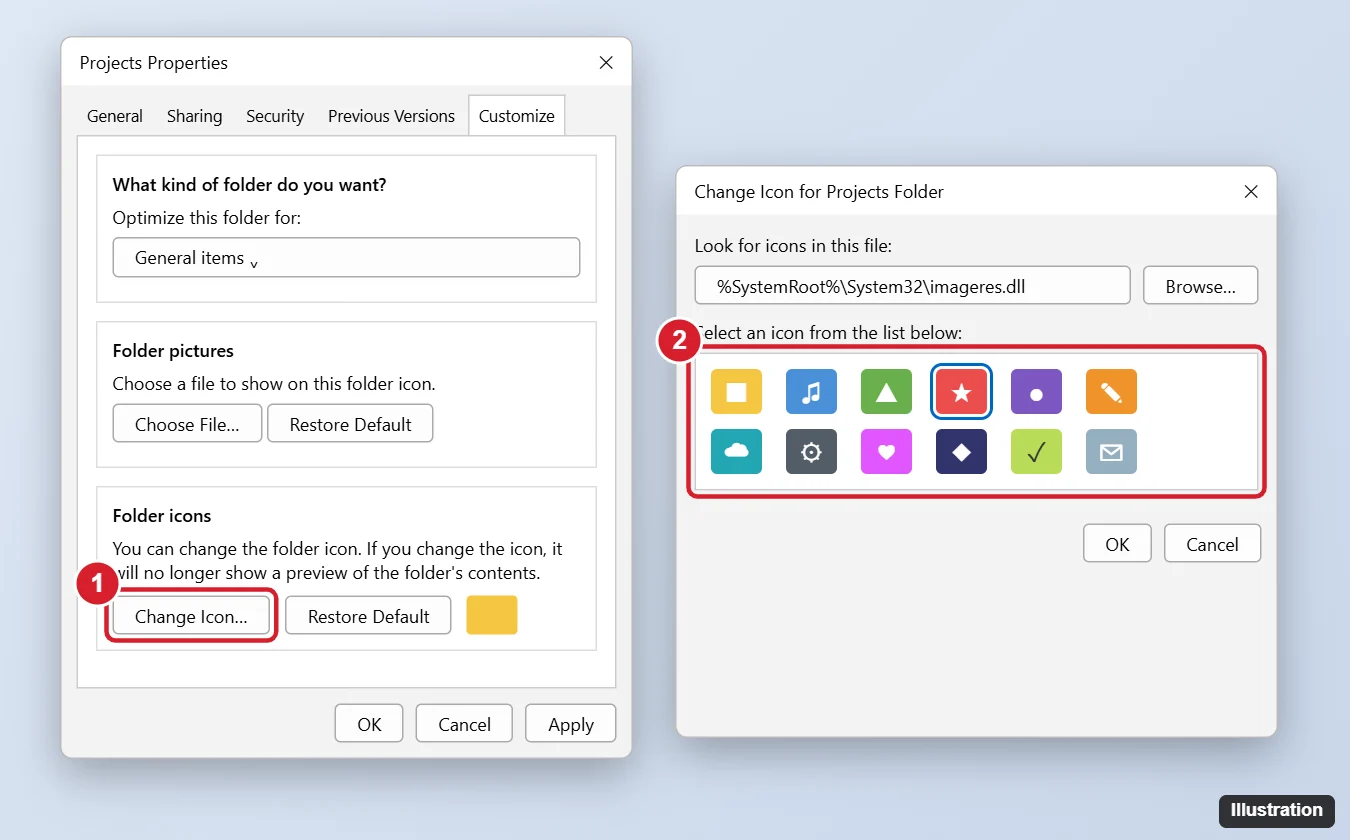Close the Change Icon dialog
The width and height of the screenshot is (1350, 840).
[1251, 191]
